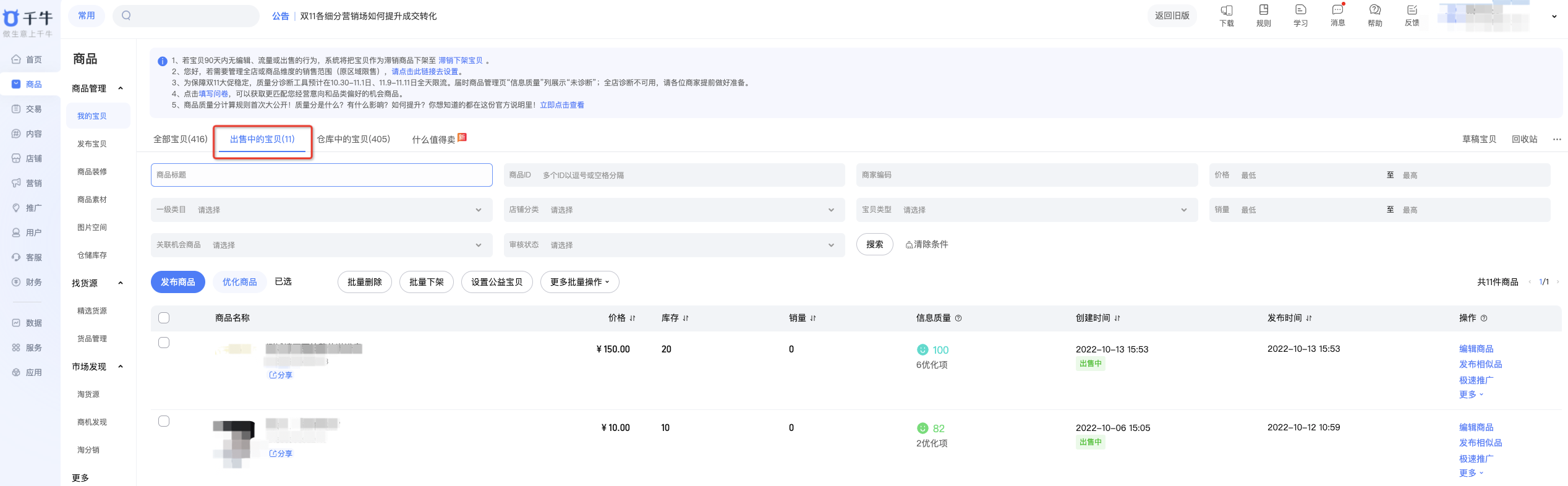Sort by 销量 column arrows
This screenshot has width=1568, height=486.
tap(813, 318)
